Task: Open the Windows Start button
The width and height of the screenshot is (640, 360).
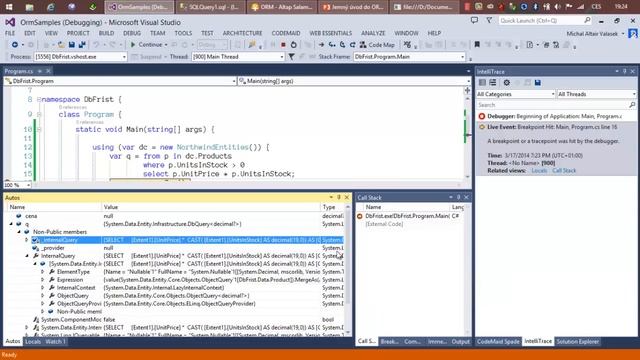Action: (9, 7)
